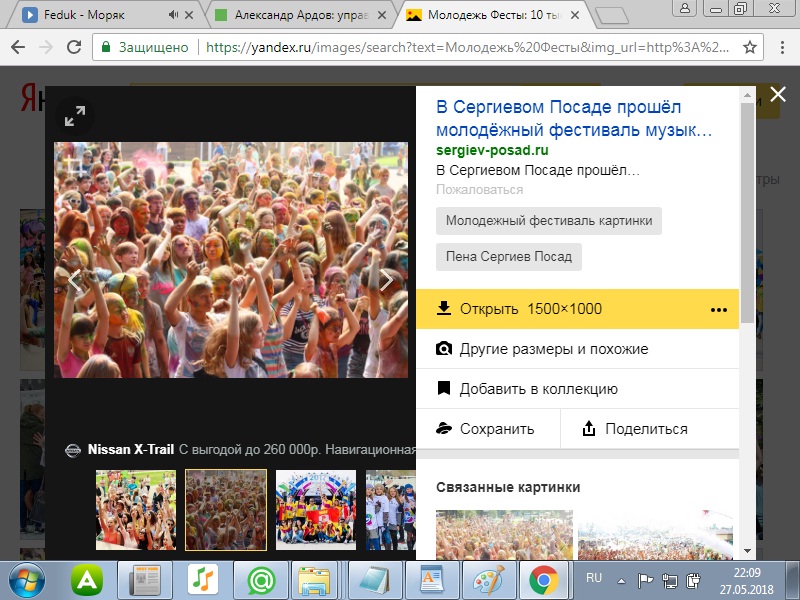Open more options next to 1500×1000

click(719, 309)
